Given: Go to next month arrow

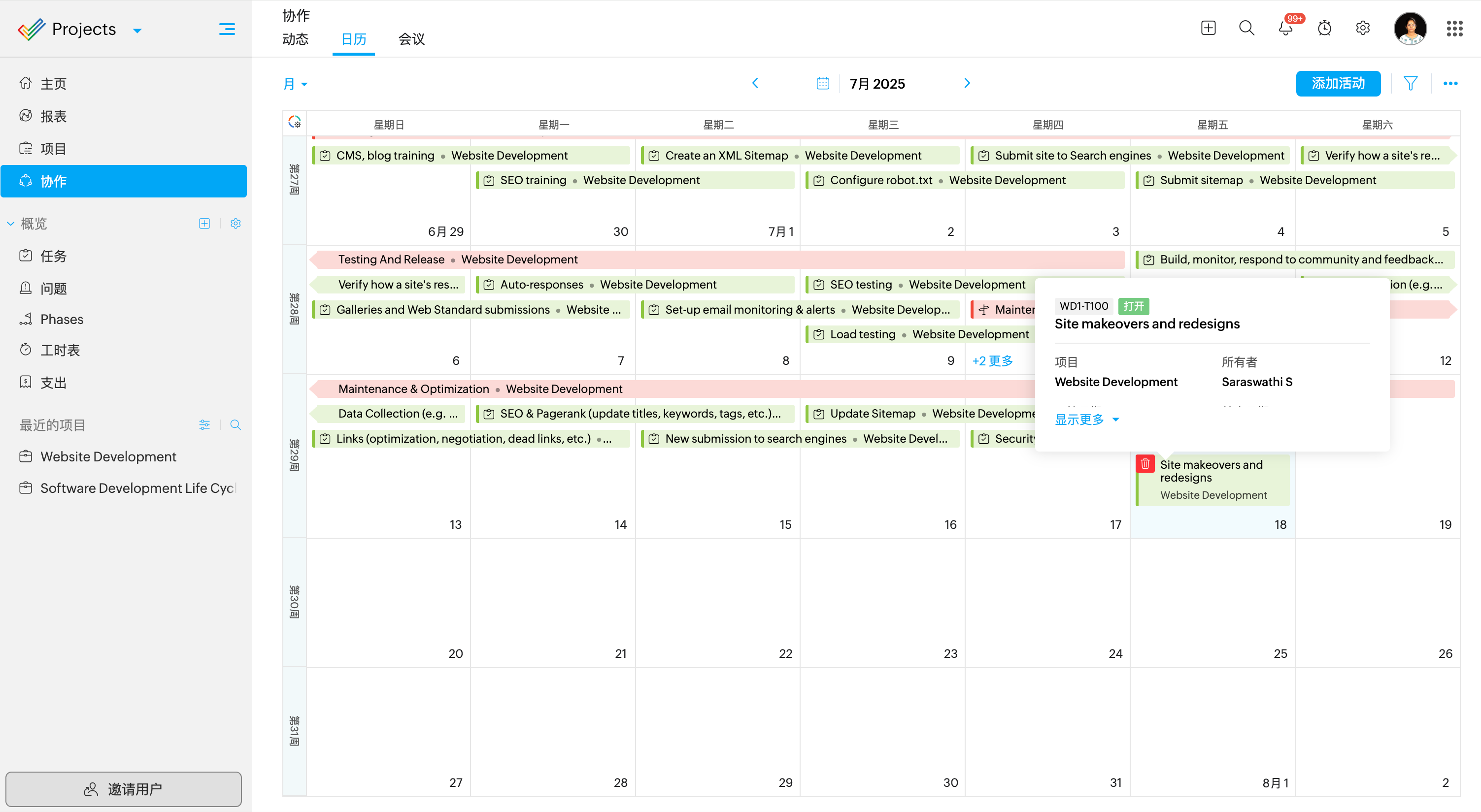Looking at the screenshot, I should (967, 83).
